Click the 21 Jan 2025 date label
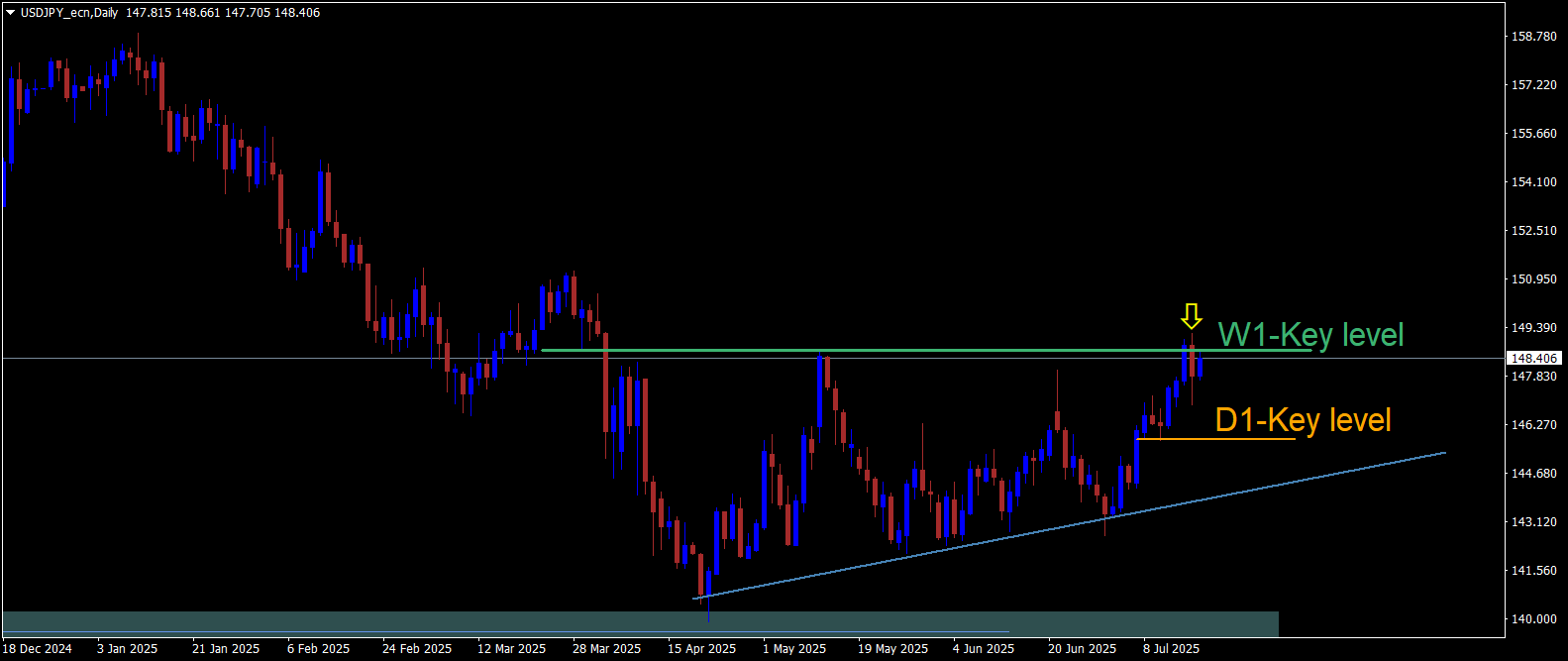Image resolution: width=1568 pixels, height=661 pixels. (x=226, y=649)
